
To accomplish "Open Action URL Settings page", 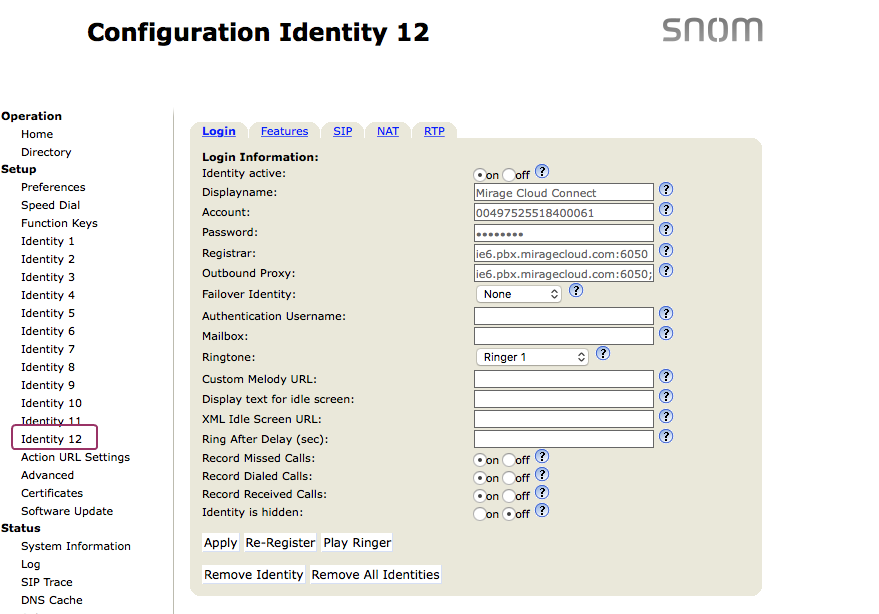I will (76, 458).
